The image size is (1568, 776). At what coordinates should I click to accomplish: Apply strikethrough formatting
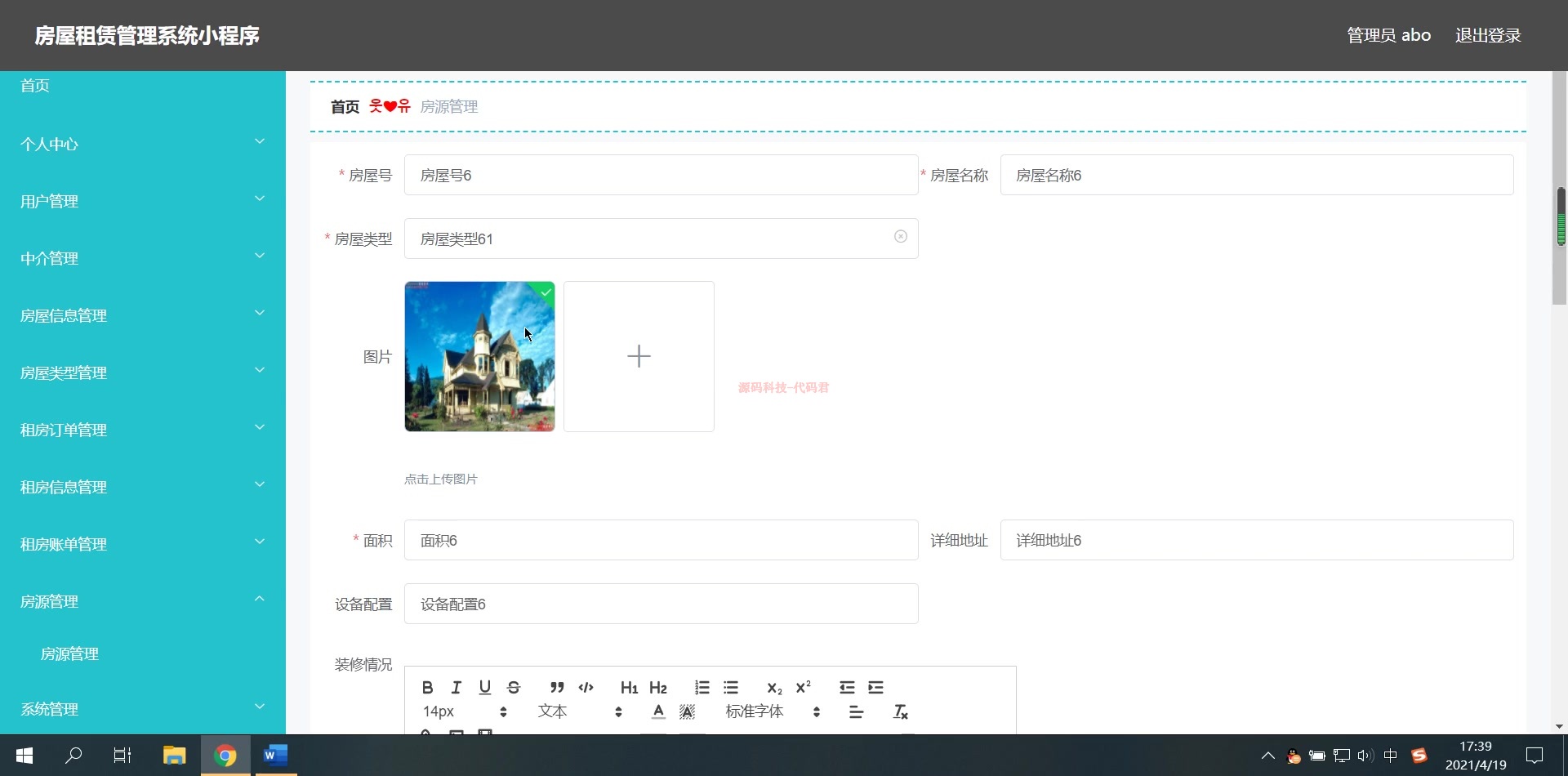coord(514,688)
